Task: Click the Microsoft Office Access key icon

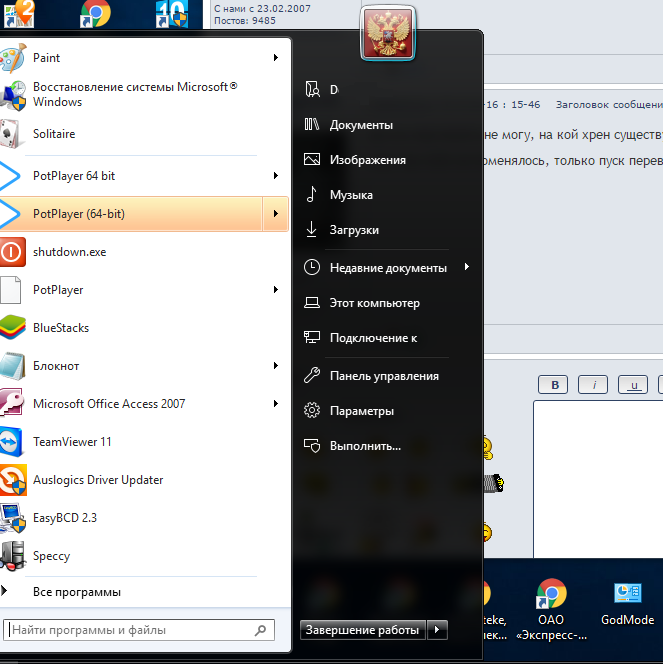Action: [12, 403]
